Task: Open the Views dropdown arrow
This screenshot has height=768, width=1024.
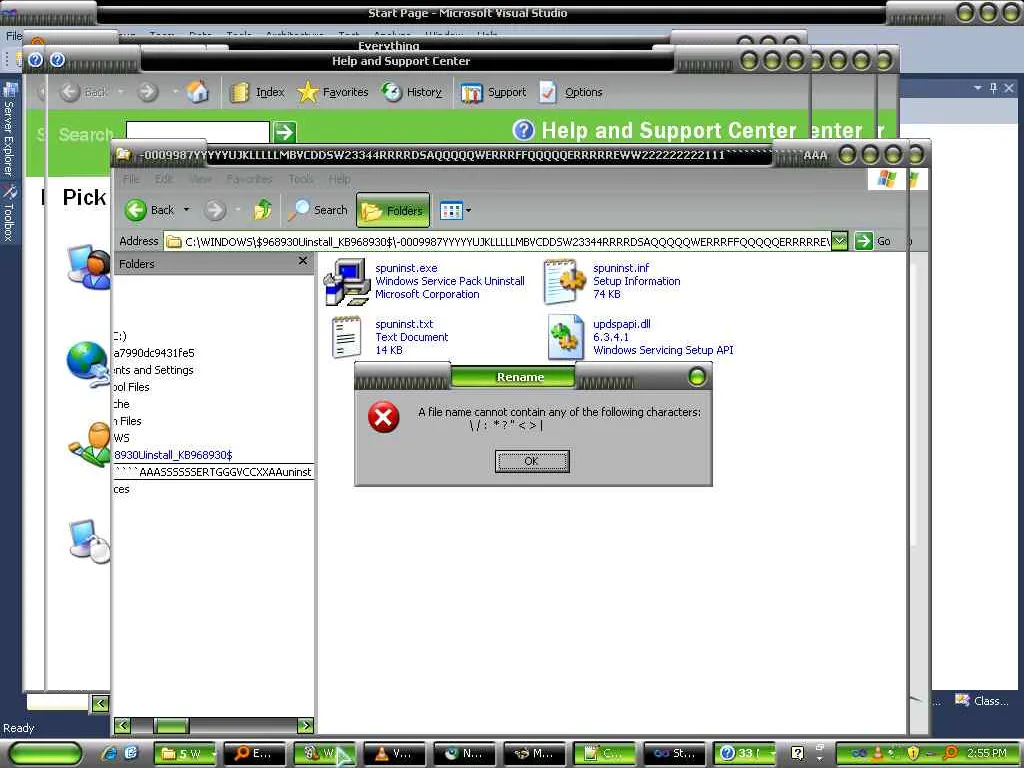Action: click(468, 210)
